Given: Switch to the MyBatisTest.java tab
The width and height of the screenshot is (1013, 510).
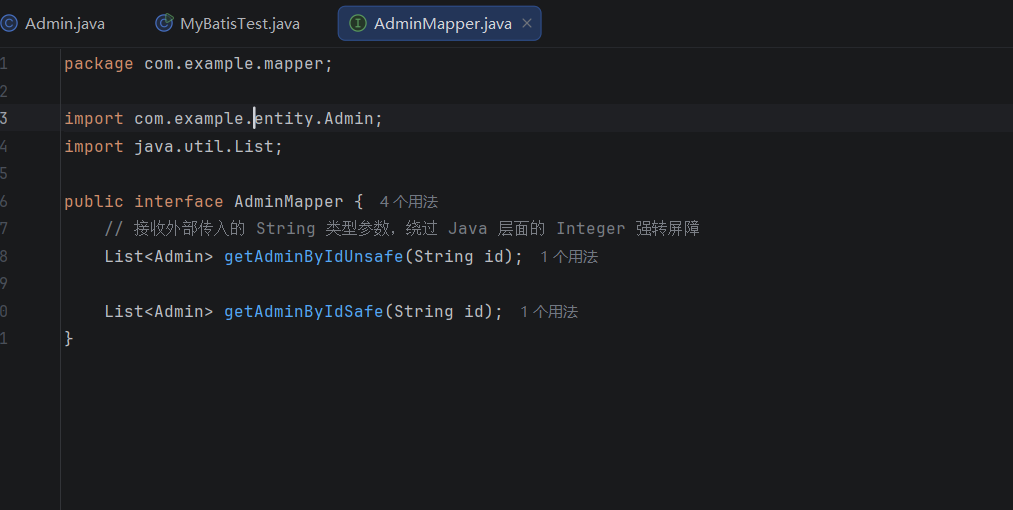Looking at the screenshot, I should (227, 24).
